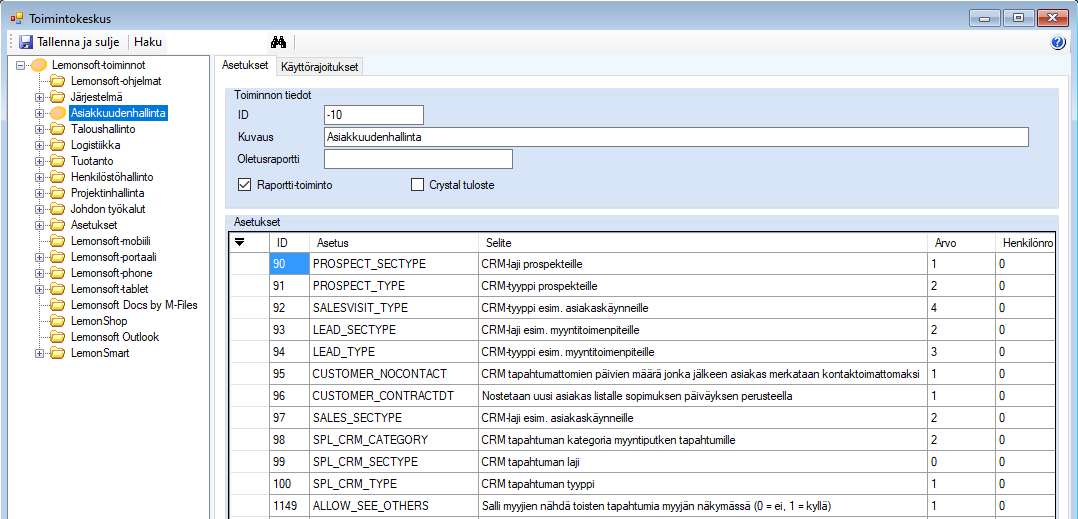Click the LemonShop folder icon
Viewport: 1078px width, 519px height.
[x=58, y=321]
